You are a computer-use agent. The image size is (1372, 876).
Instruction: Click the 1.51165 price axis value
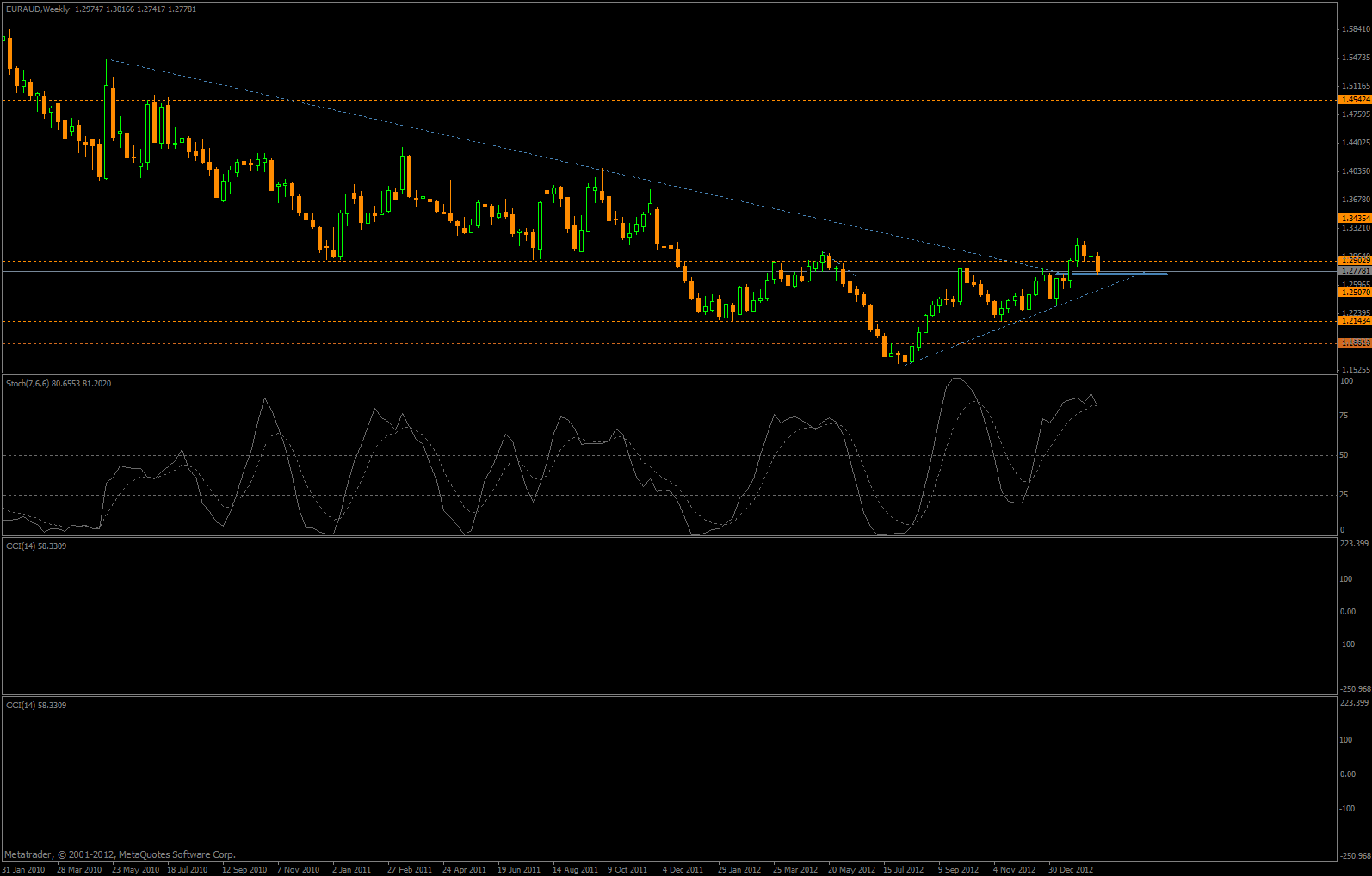coord(1356,86)
